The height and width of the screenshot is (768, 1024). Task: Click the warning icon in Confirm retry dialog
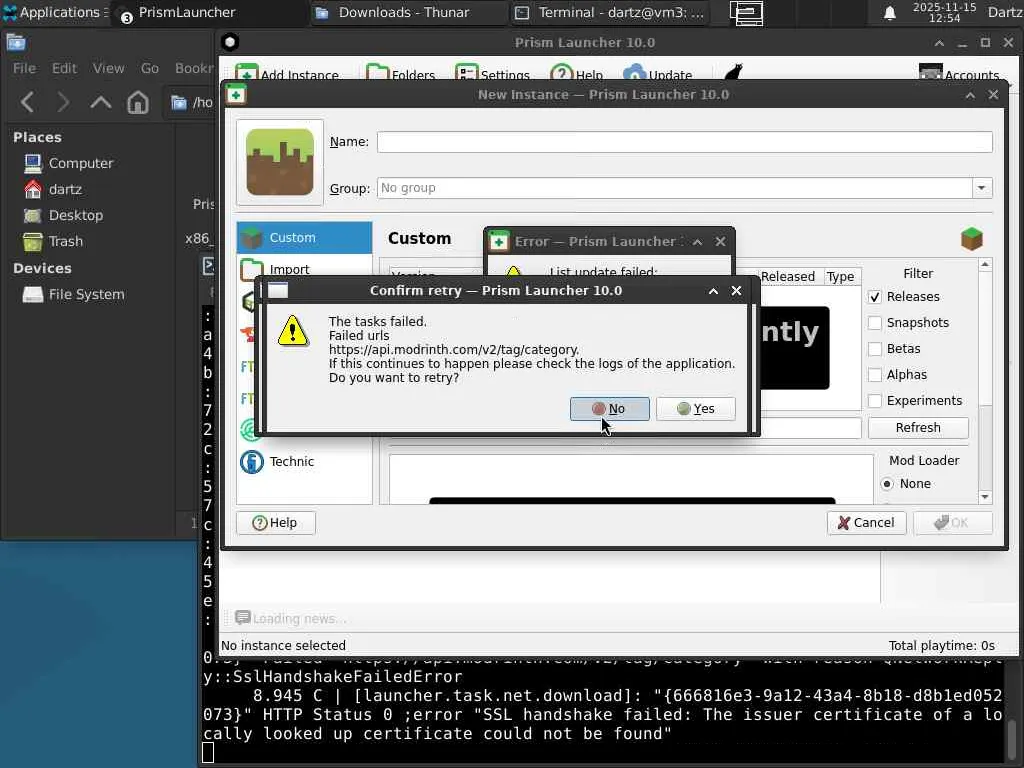[293, 330]
